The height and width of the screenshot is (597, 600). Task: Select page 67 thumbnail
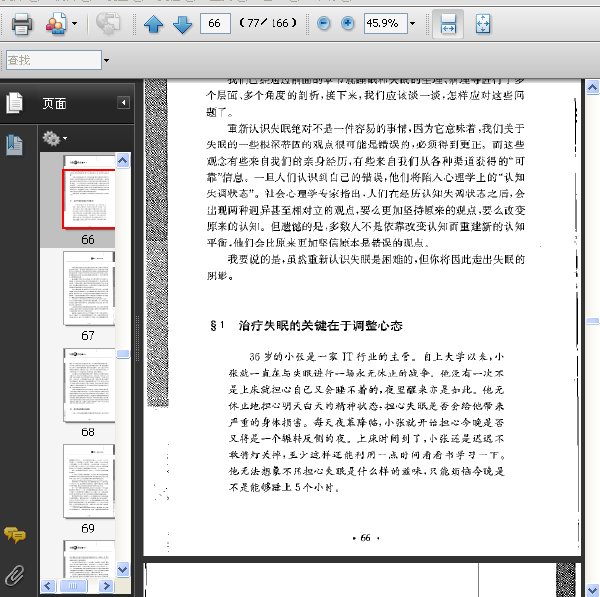coord(89,288)
